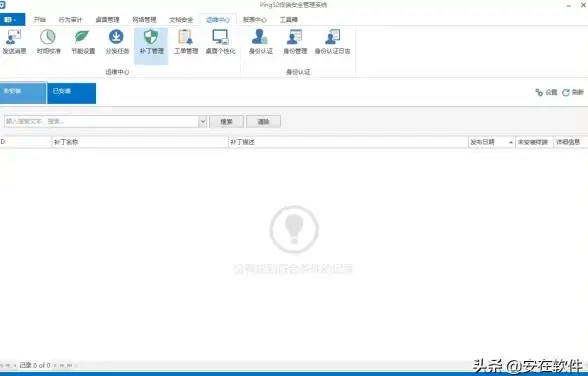Minimize the Ping32 window
The height and width of the screenshot is (376, 588).
tap(569, 5)
